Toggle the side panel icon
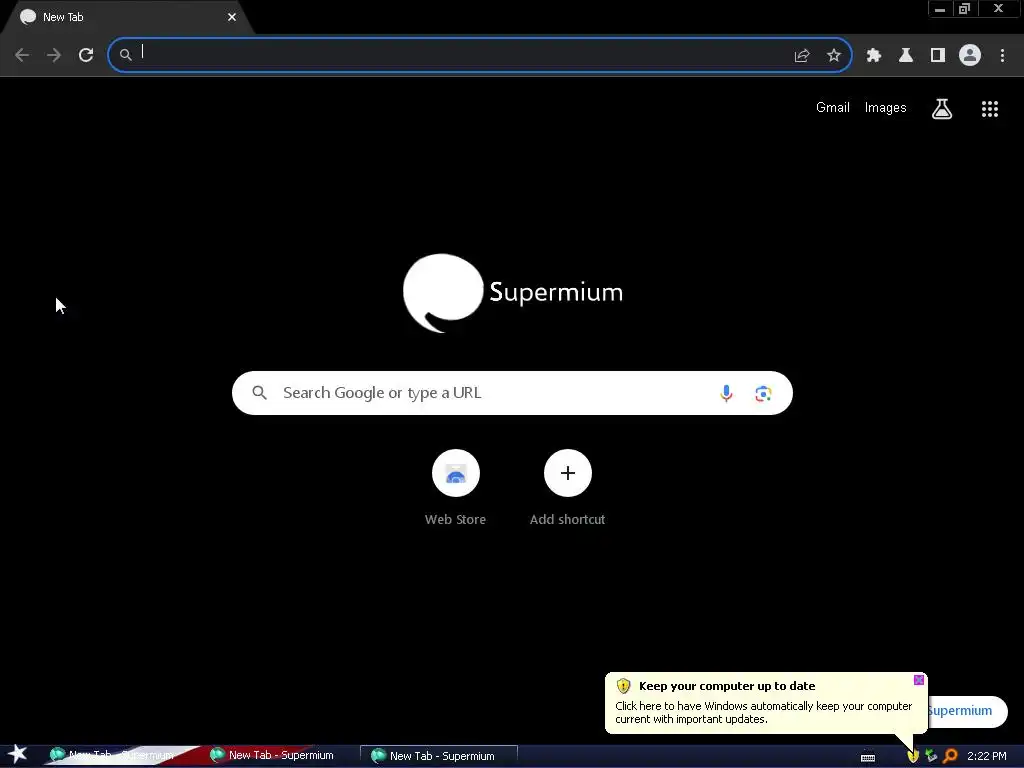Viewport: 1024px width, 768px height. [938, 56]
